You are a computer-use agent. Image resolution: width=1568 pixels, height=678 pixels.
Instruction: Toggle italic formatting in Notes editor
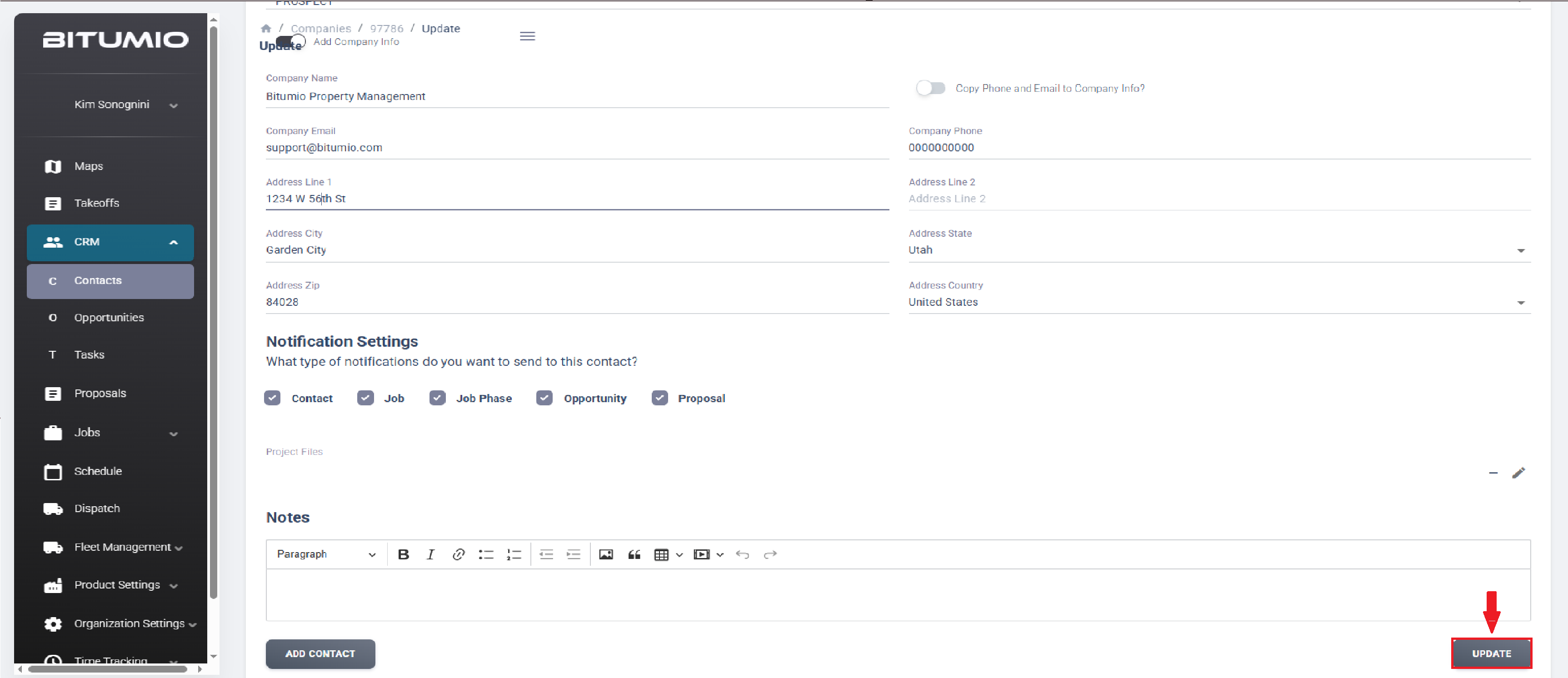pyautogui.click(x=430, y=554)
